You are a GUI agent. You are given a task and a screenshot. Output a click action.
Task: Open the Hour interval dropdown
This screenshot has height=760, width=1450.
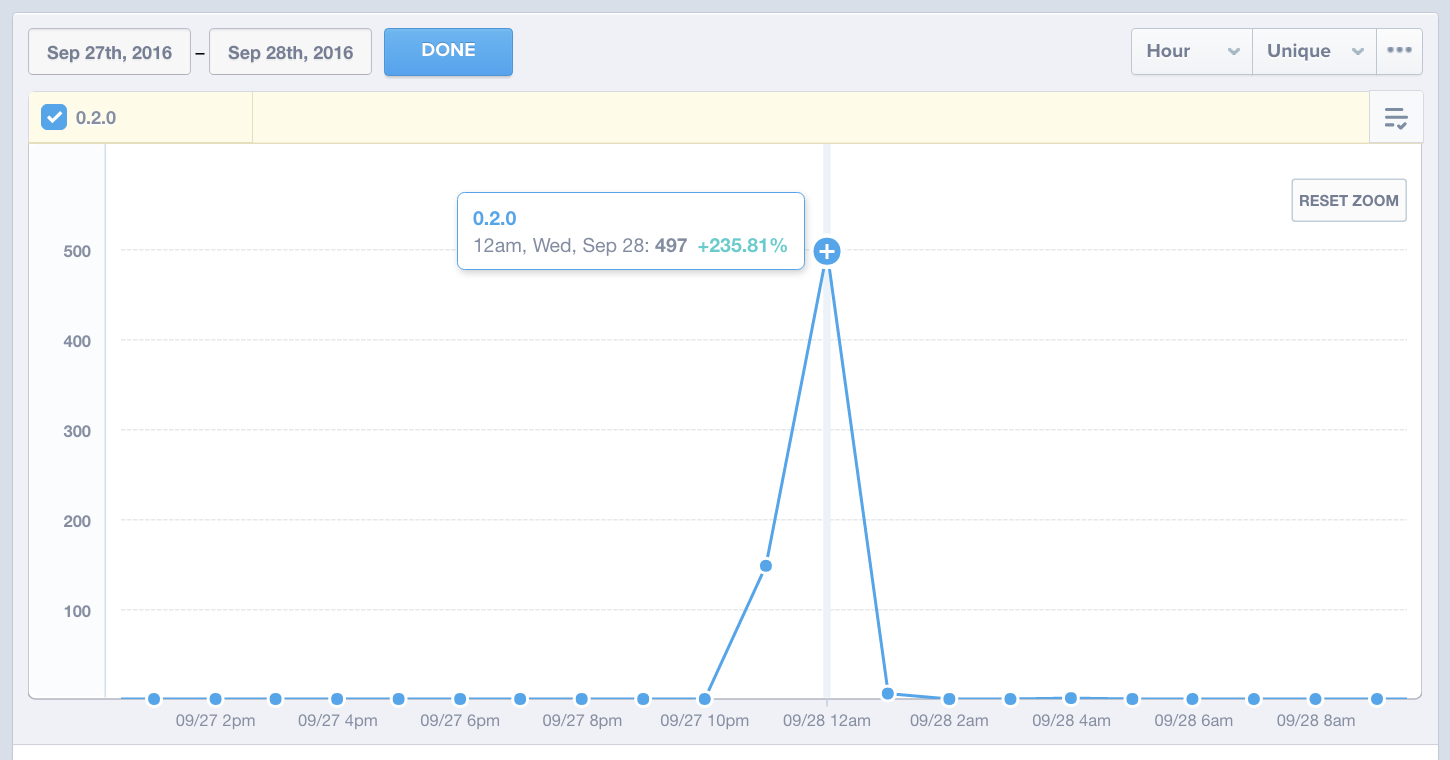coord(1192,51)
